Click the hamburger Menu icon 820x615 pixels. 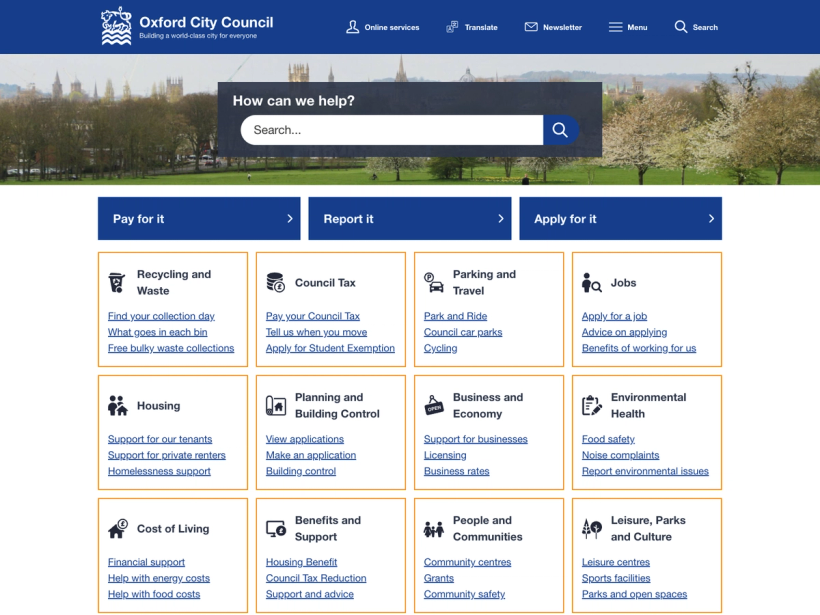click(616, 27)
